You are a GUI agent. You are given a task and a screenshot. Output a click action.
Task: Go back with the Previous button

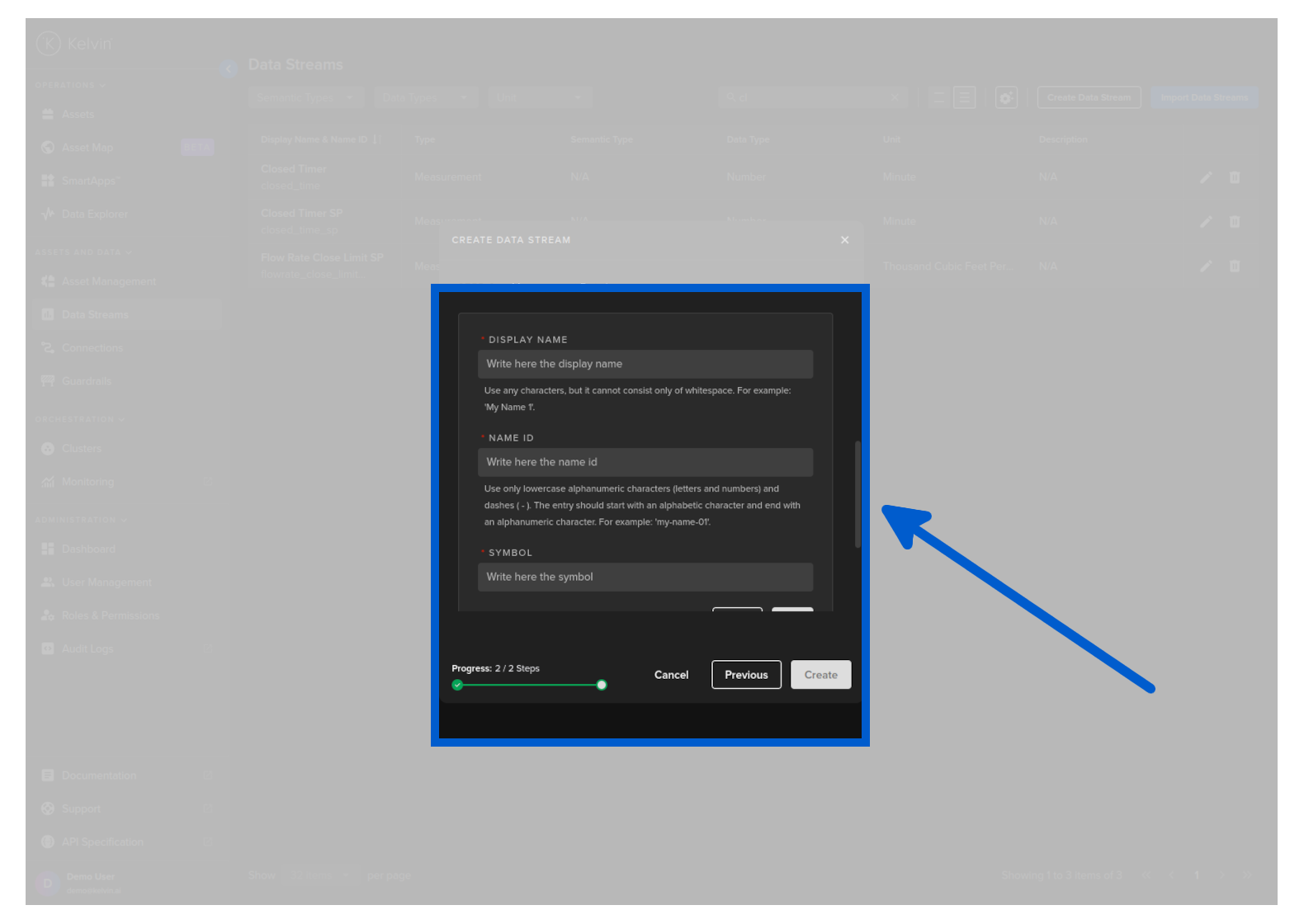(x=746, y=675)
